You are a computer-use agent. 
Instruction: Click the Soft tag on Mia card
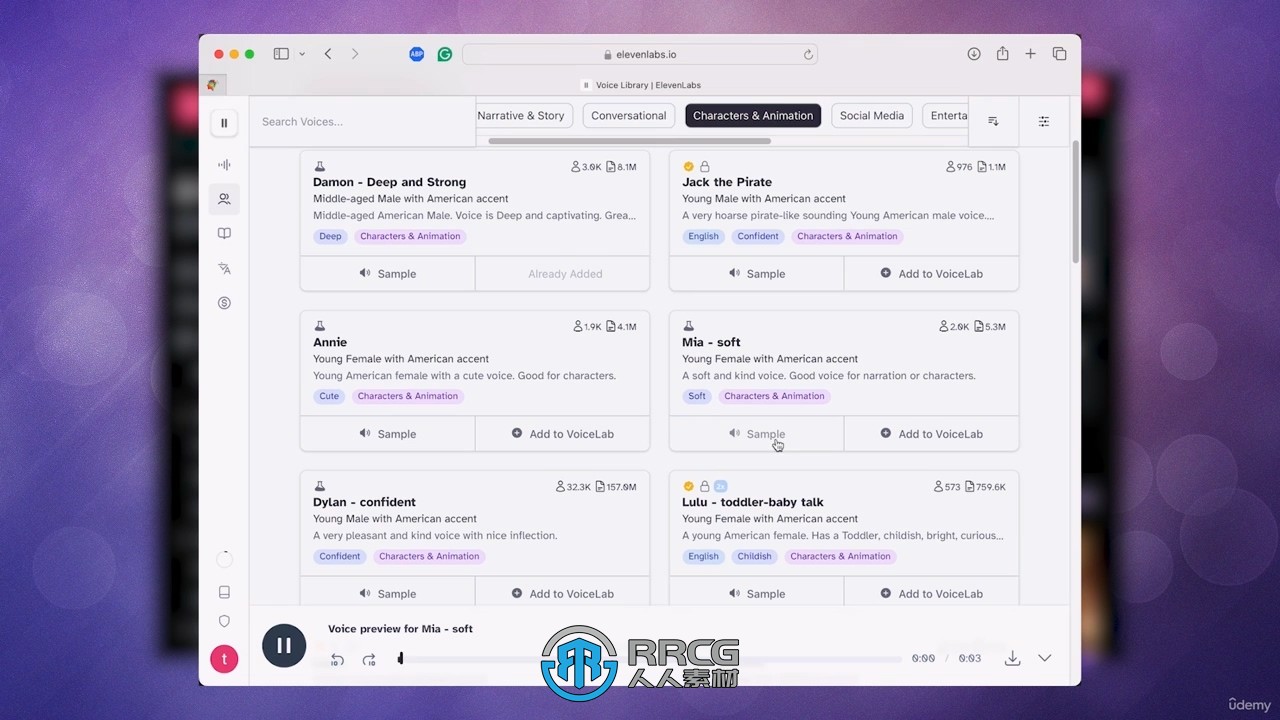(697, 396)
